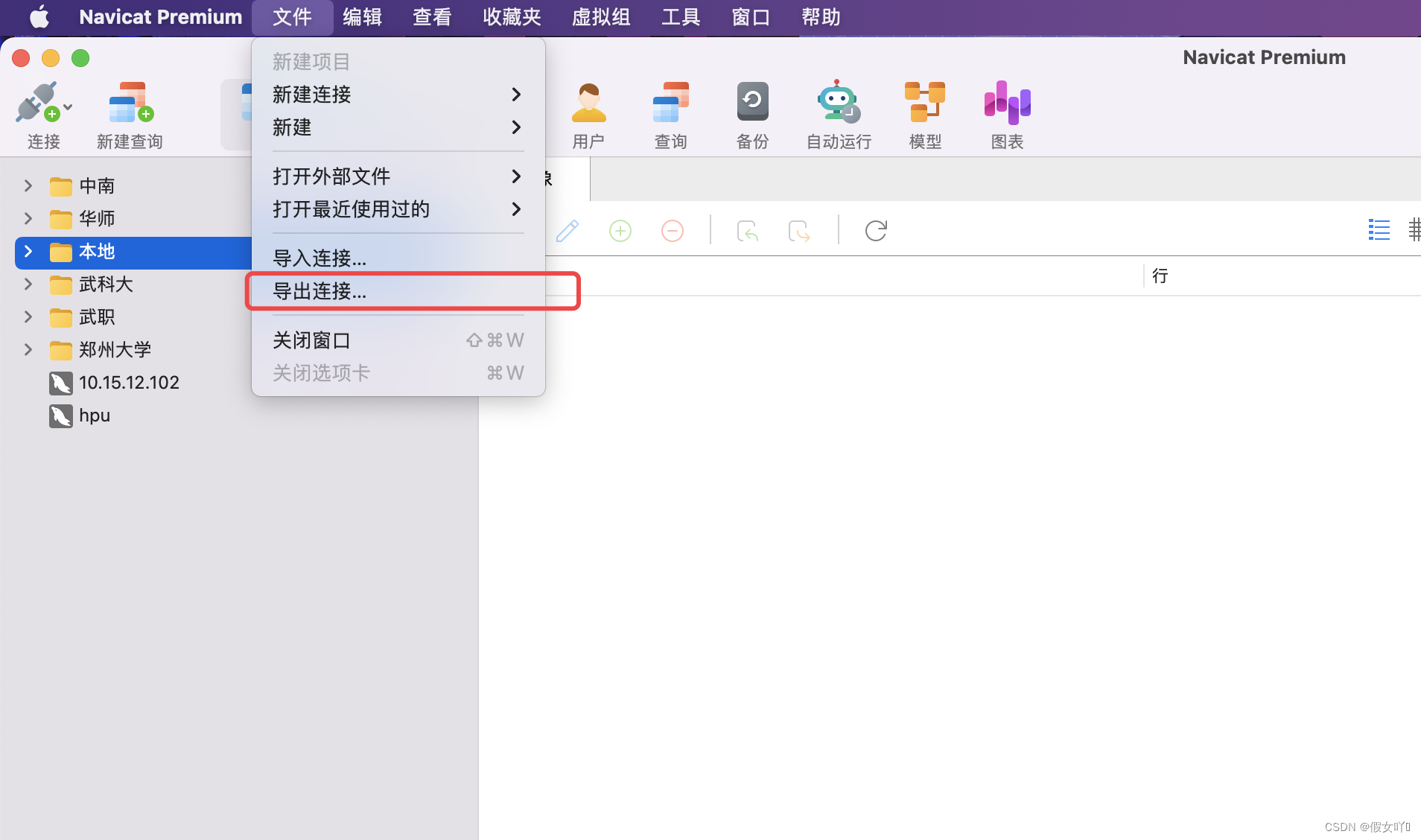Open the Navicat Premium app menu
This screenshot has height=840, width=1421.
tap(161, 17)
